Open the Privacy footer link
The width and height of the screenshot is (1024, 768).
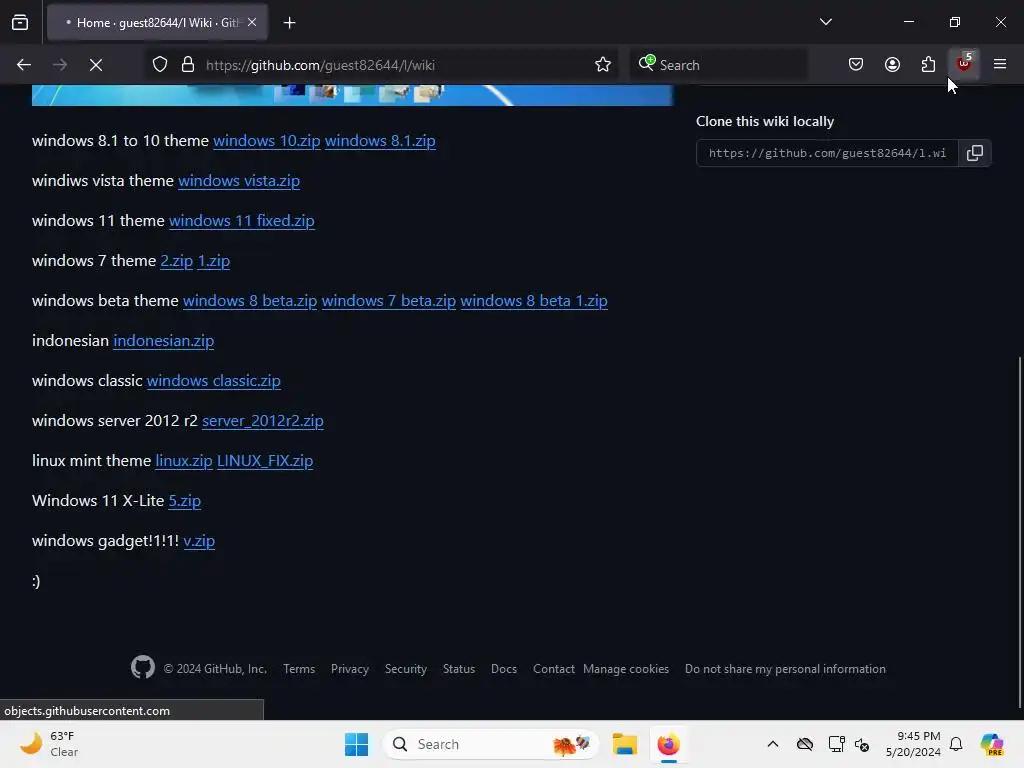pos(349,669)
